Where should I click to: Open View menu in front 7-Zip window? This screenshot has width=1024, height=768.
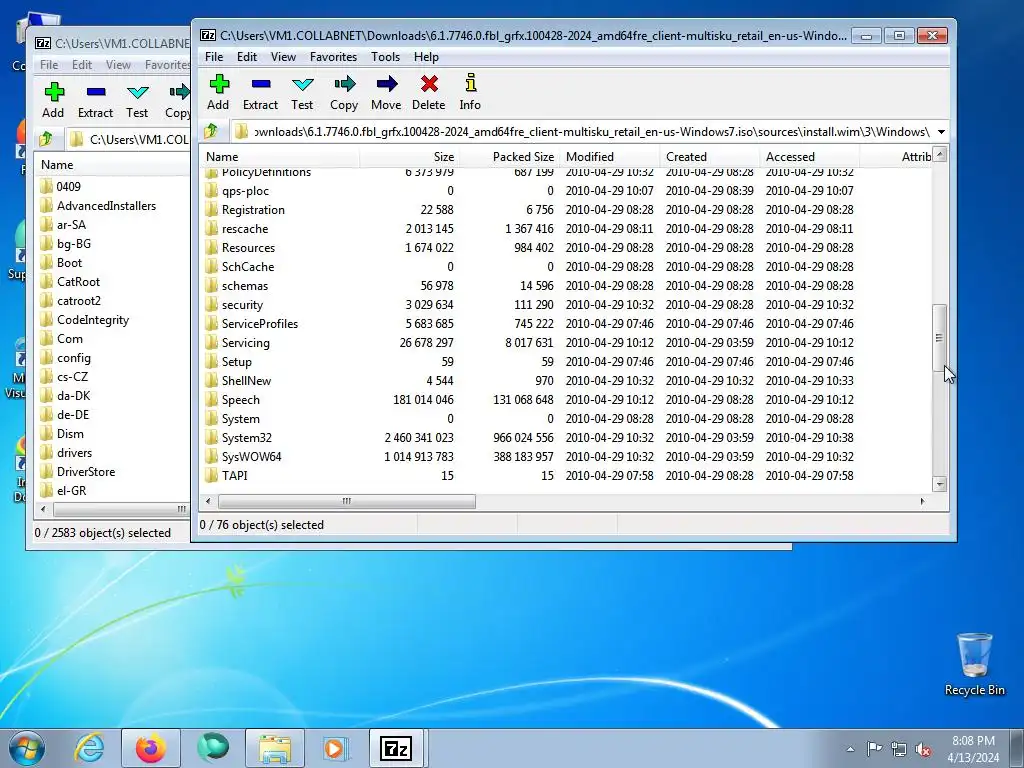click(283, 57)
